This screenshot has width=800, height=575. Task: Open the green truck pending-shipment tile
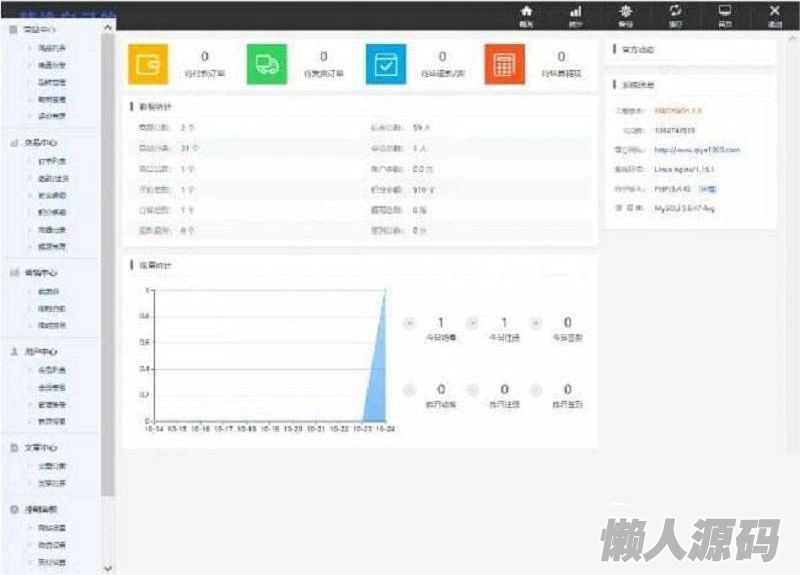pyautogui.click(x=267, y=64)
